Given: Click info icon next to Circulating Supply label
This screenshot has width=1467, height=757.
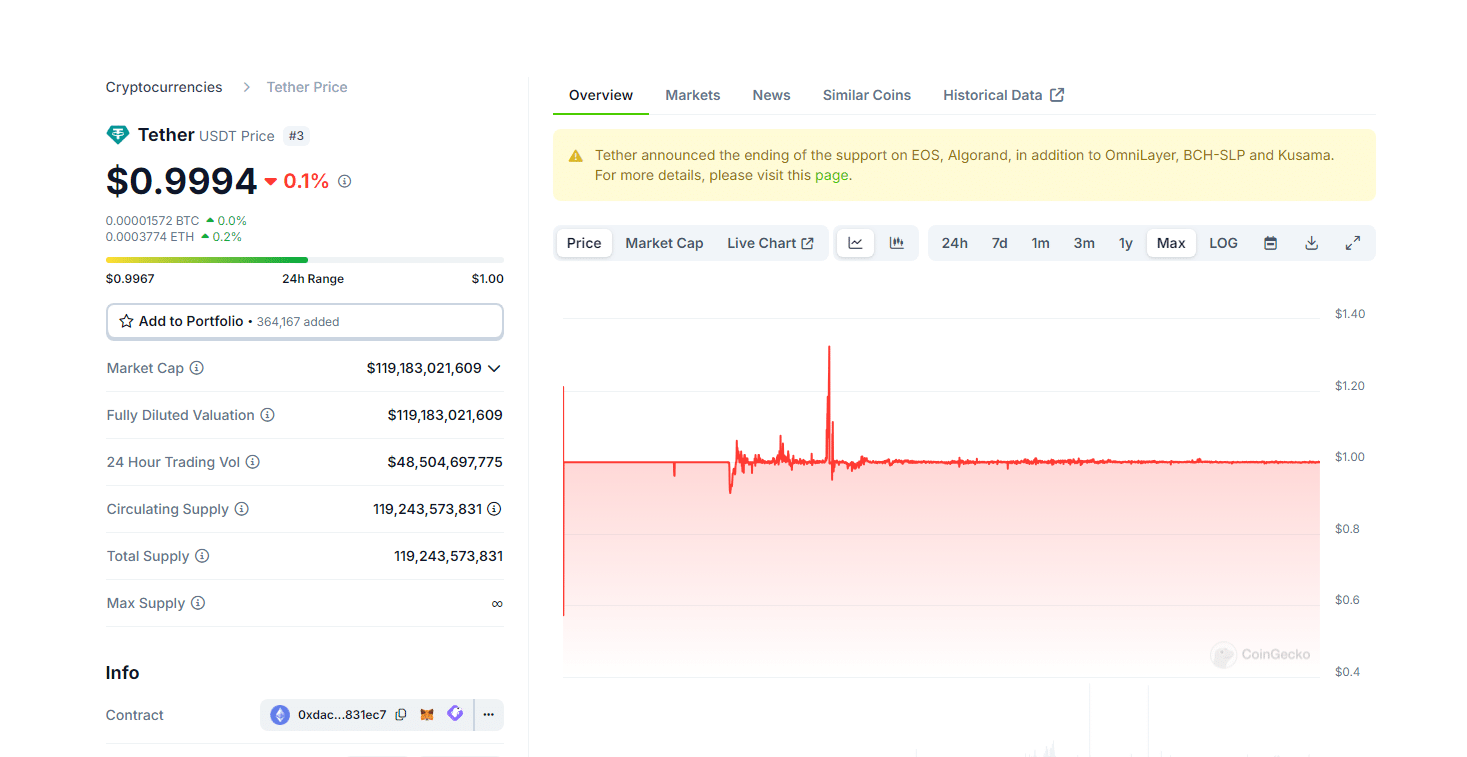Looking at the screenshot, I should pyautogui.click(x=241, y=509).
